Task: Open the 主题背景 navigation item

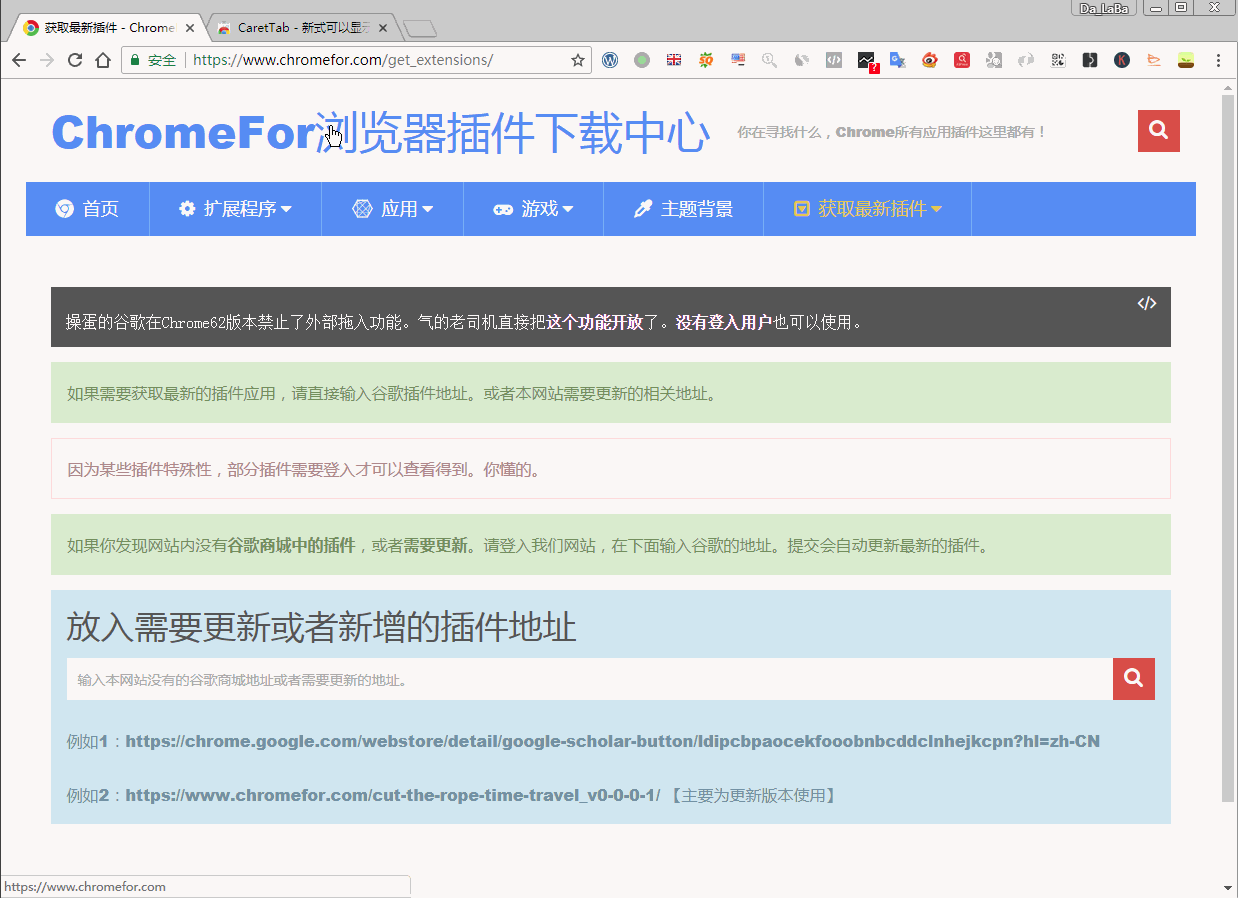Action: pos(683,209)
